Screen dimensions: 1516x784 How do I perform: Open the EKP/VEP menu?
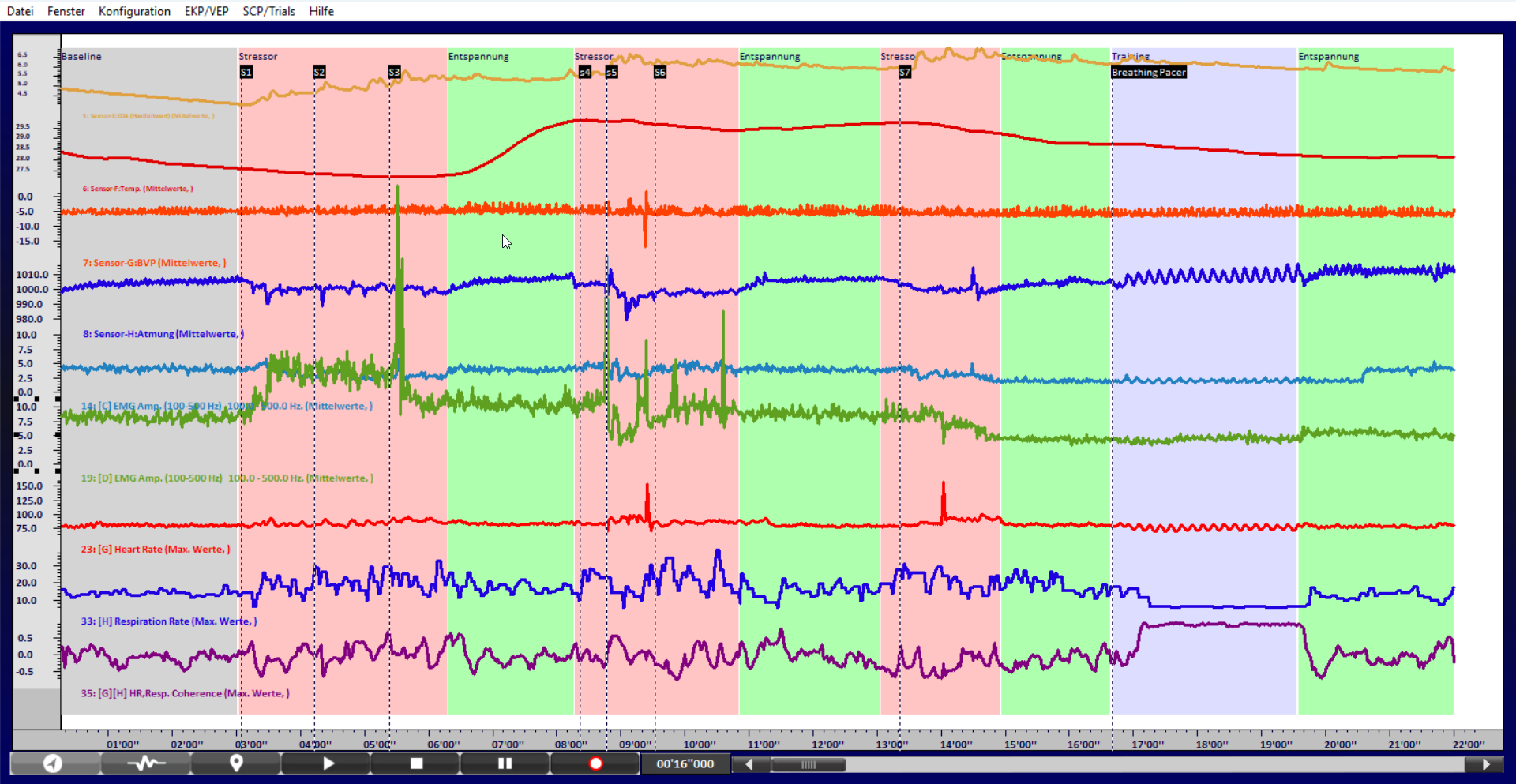(x=206, y=11)
